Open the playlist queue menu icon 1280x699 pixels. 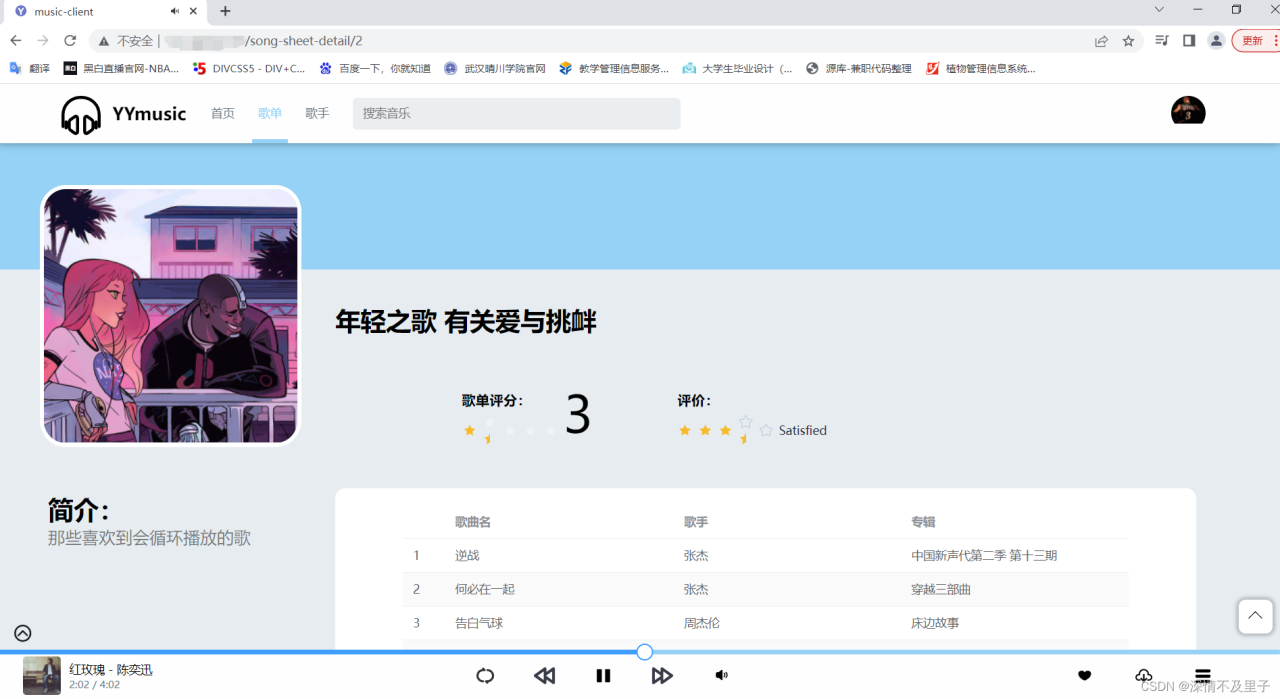1203,676
